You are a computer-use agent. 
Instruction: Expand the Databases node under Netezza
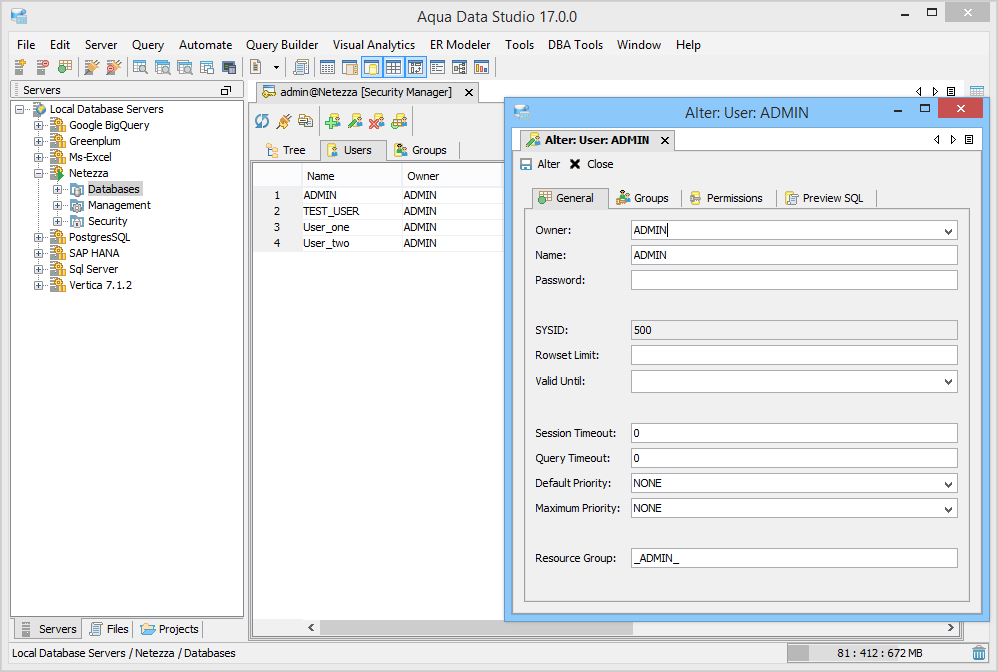tap(57, 190)
